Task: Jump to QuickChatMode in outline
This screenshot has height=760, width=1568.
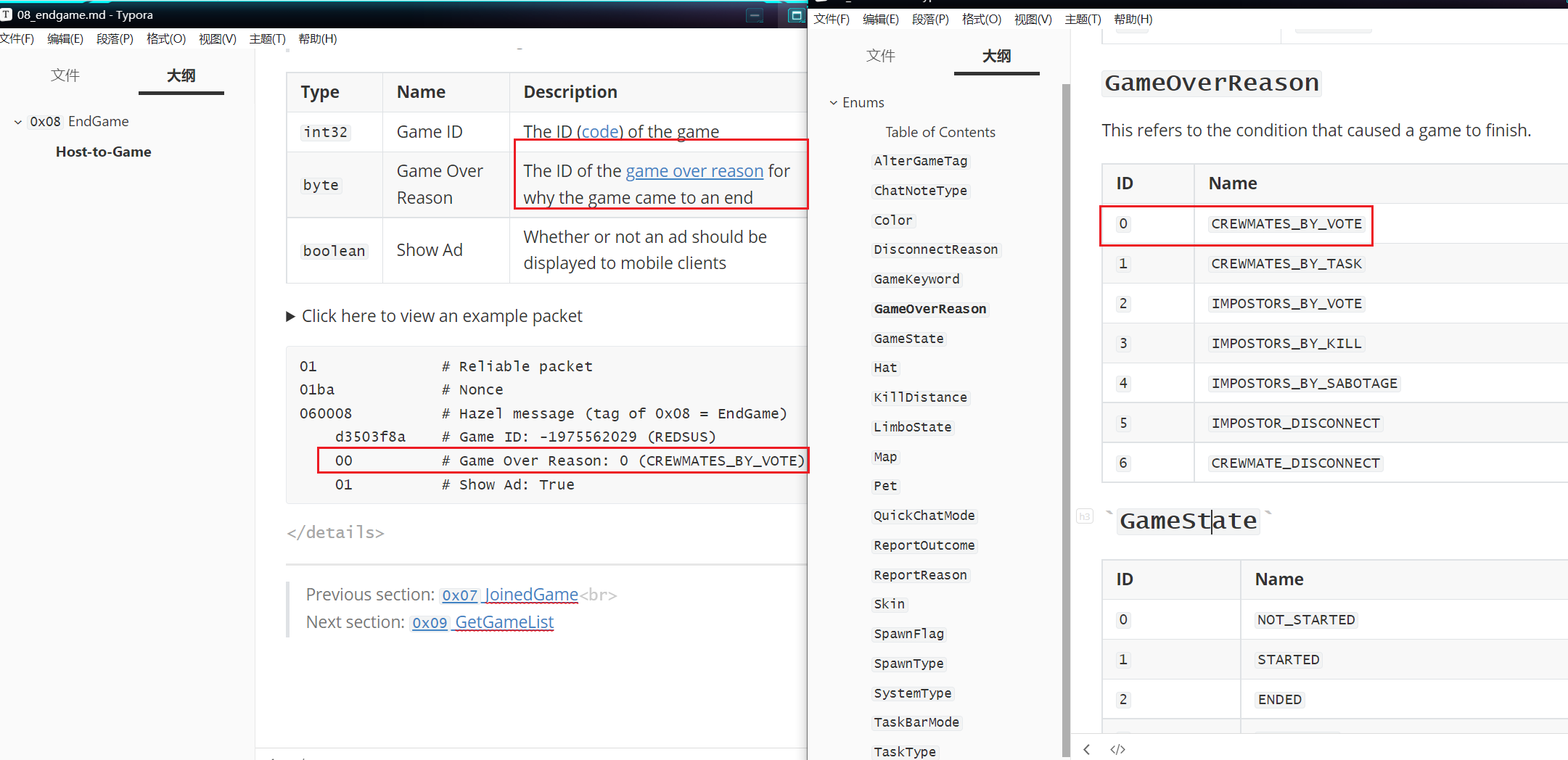Action: click(924, 516)
